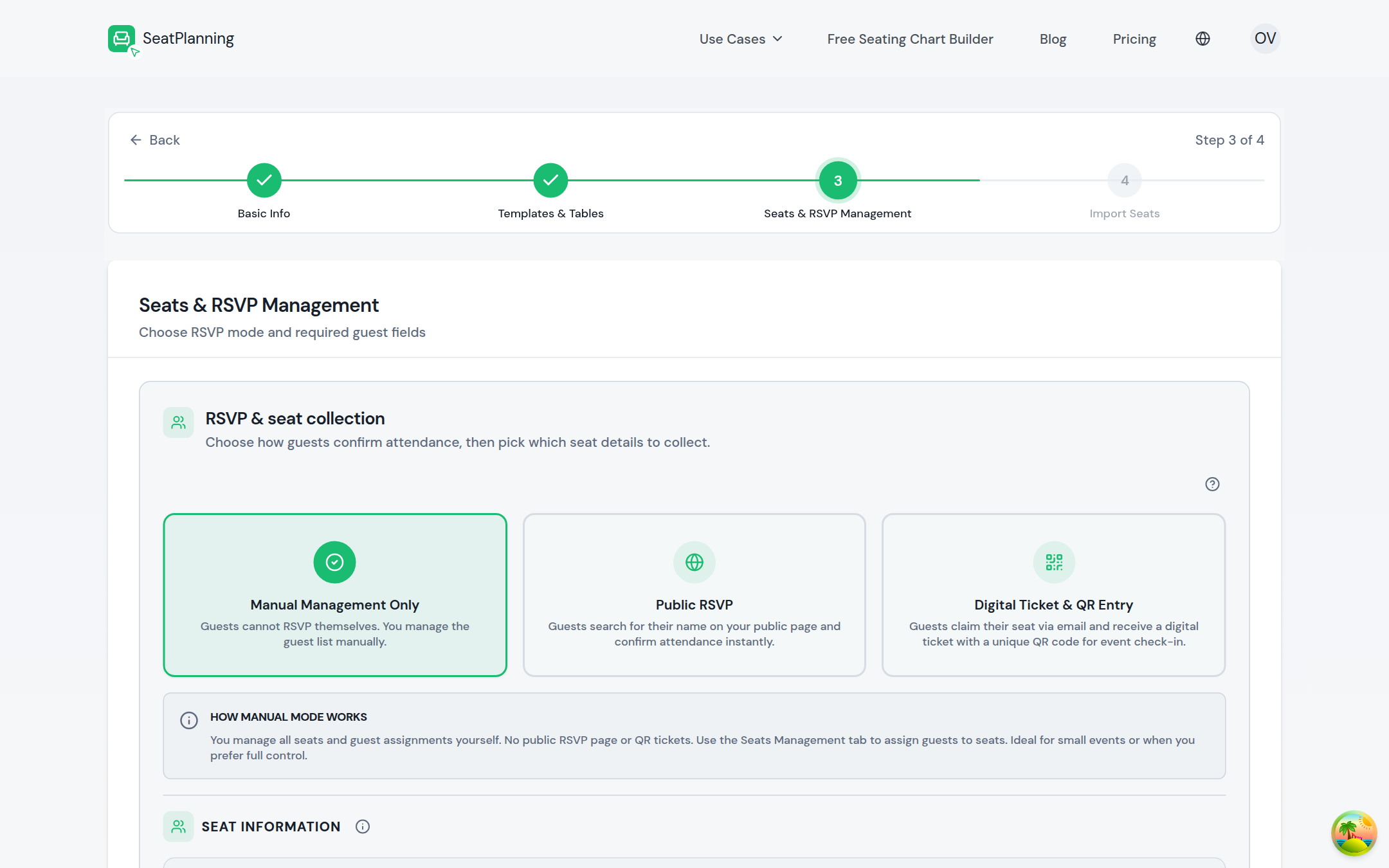Click the Templates & Tables step label
This screenshot has height=868, width=1389.
(x=550, y=213)
